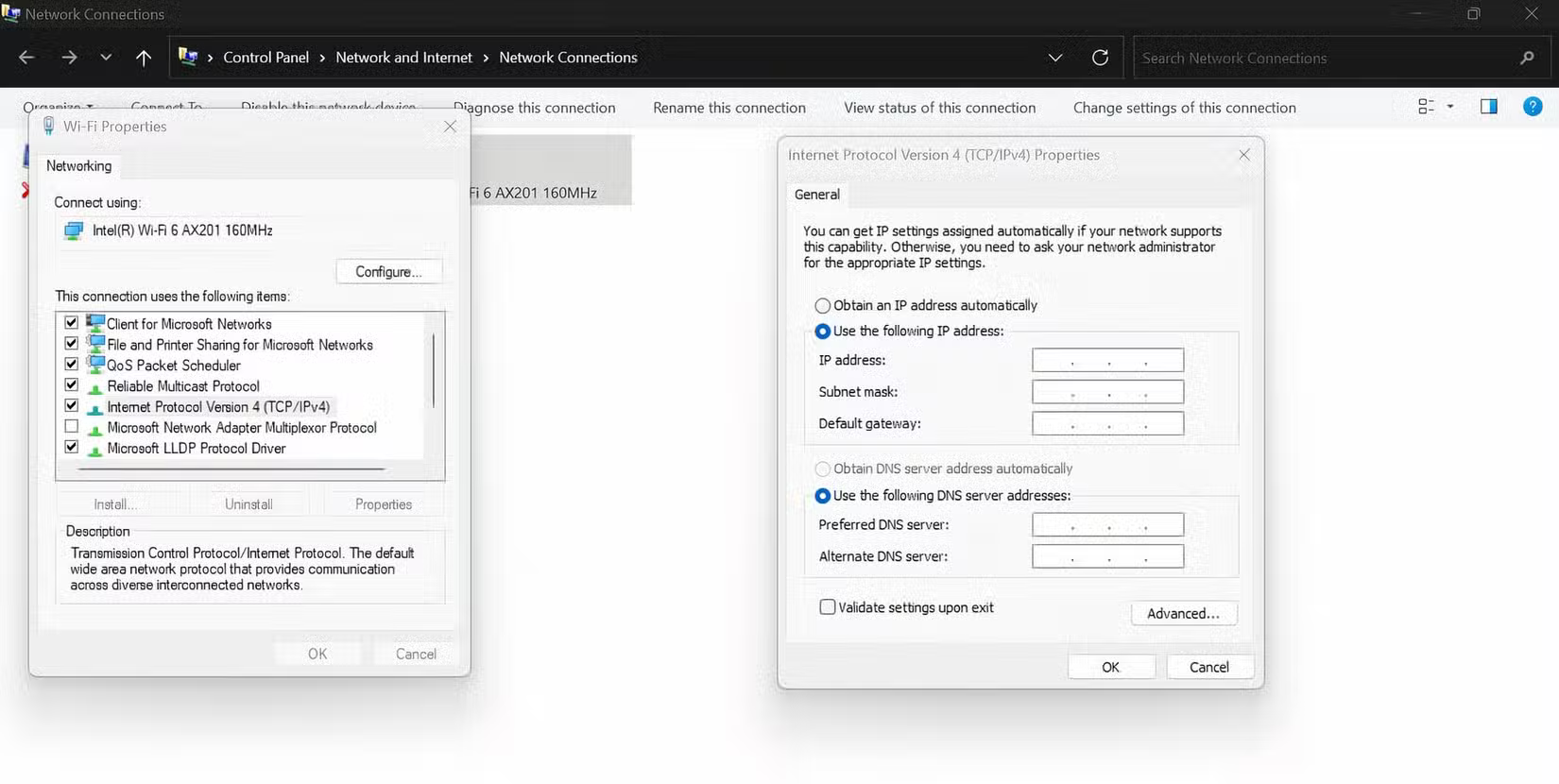Enable Microsoft Network Adapter Multiplexor Protocol

pos(72,427)
